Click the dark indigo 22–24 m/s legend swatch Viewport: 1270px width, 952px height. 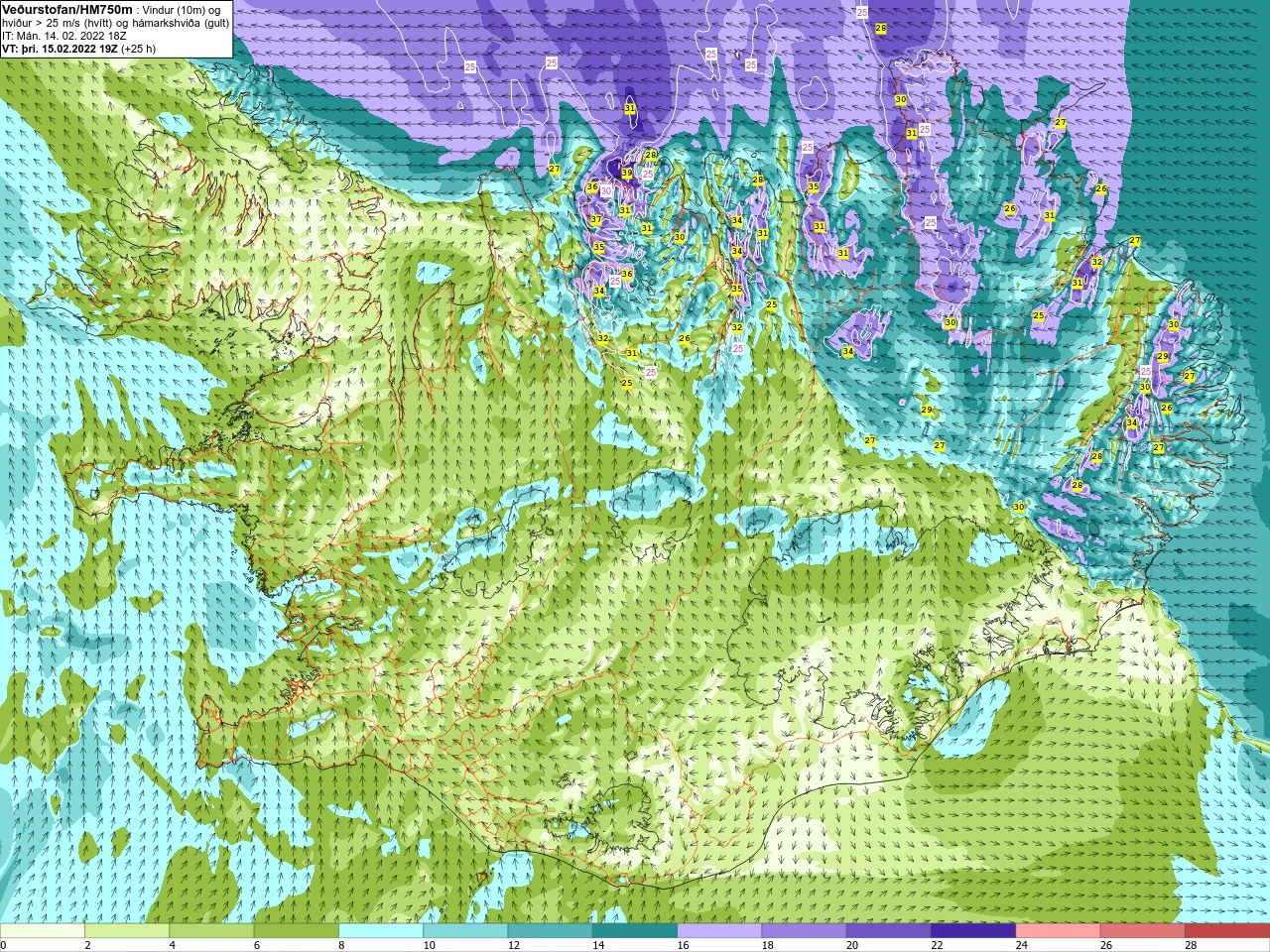point(973,930)
